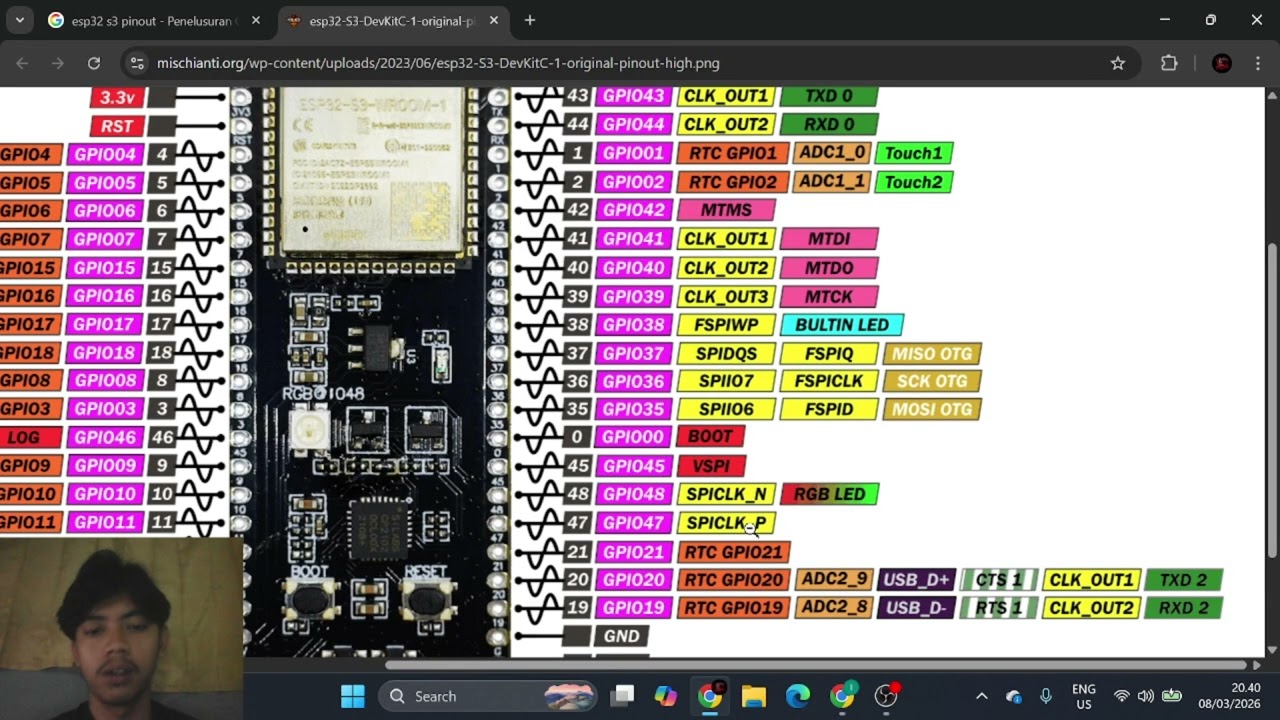This screenshot has width=1280, height=720.
Task: Open File Explorer from the taskbar
Action: 754,696
